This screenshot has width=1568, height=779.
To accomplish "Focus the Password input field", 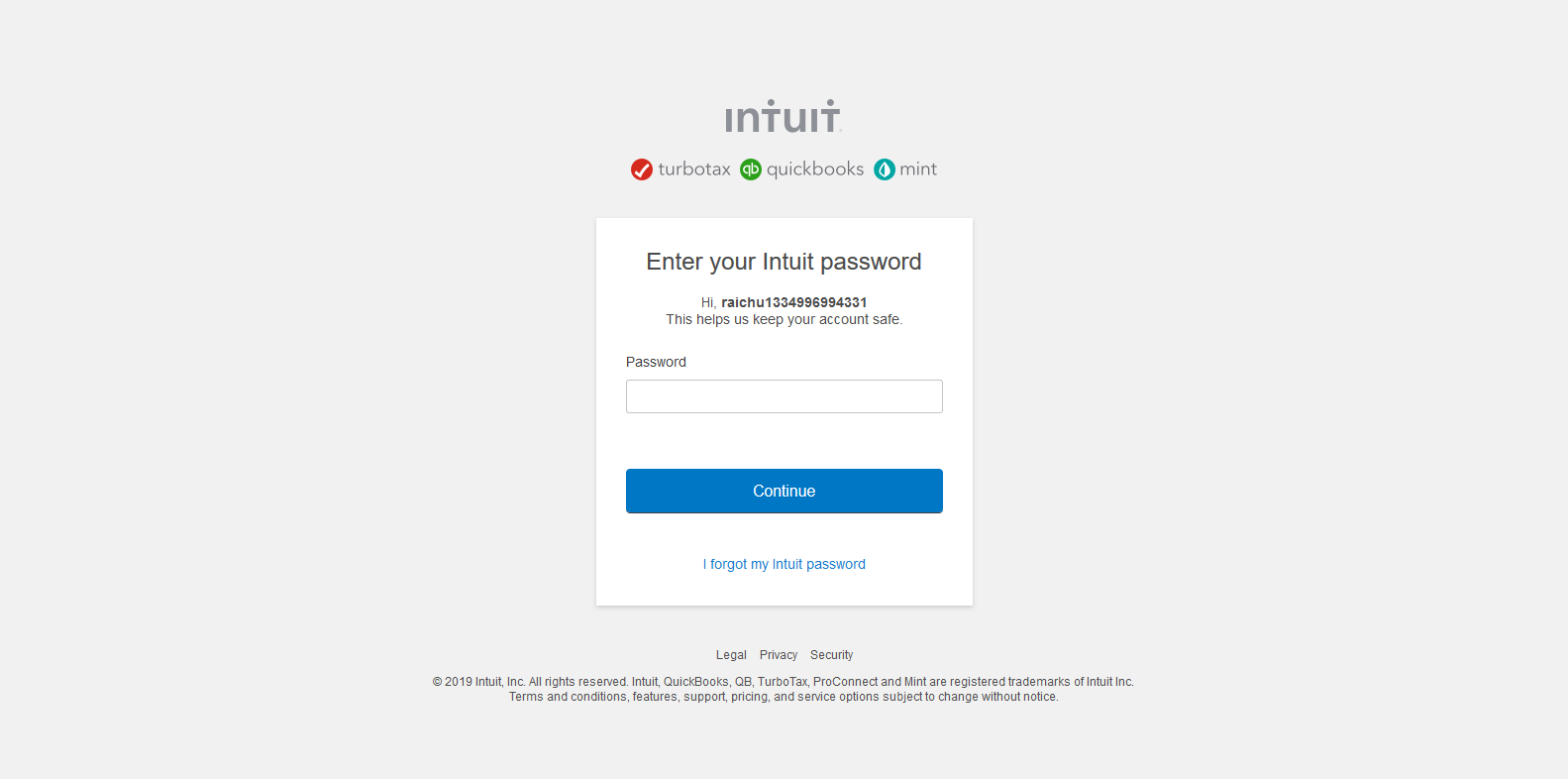I will click(x=784, y=396).
